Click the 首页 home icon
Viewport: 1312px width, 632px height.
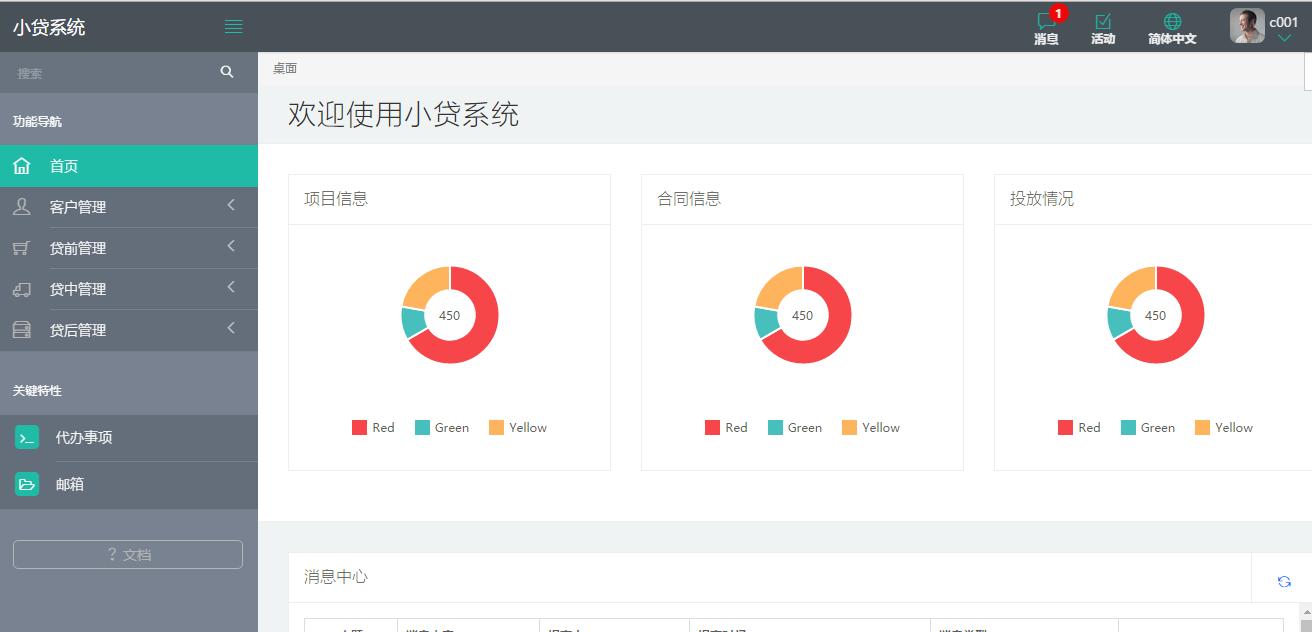pyautogui.click(x=22, y=166)
